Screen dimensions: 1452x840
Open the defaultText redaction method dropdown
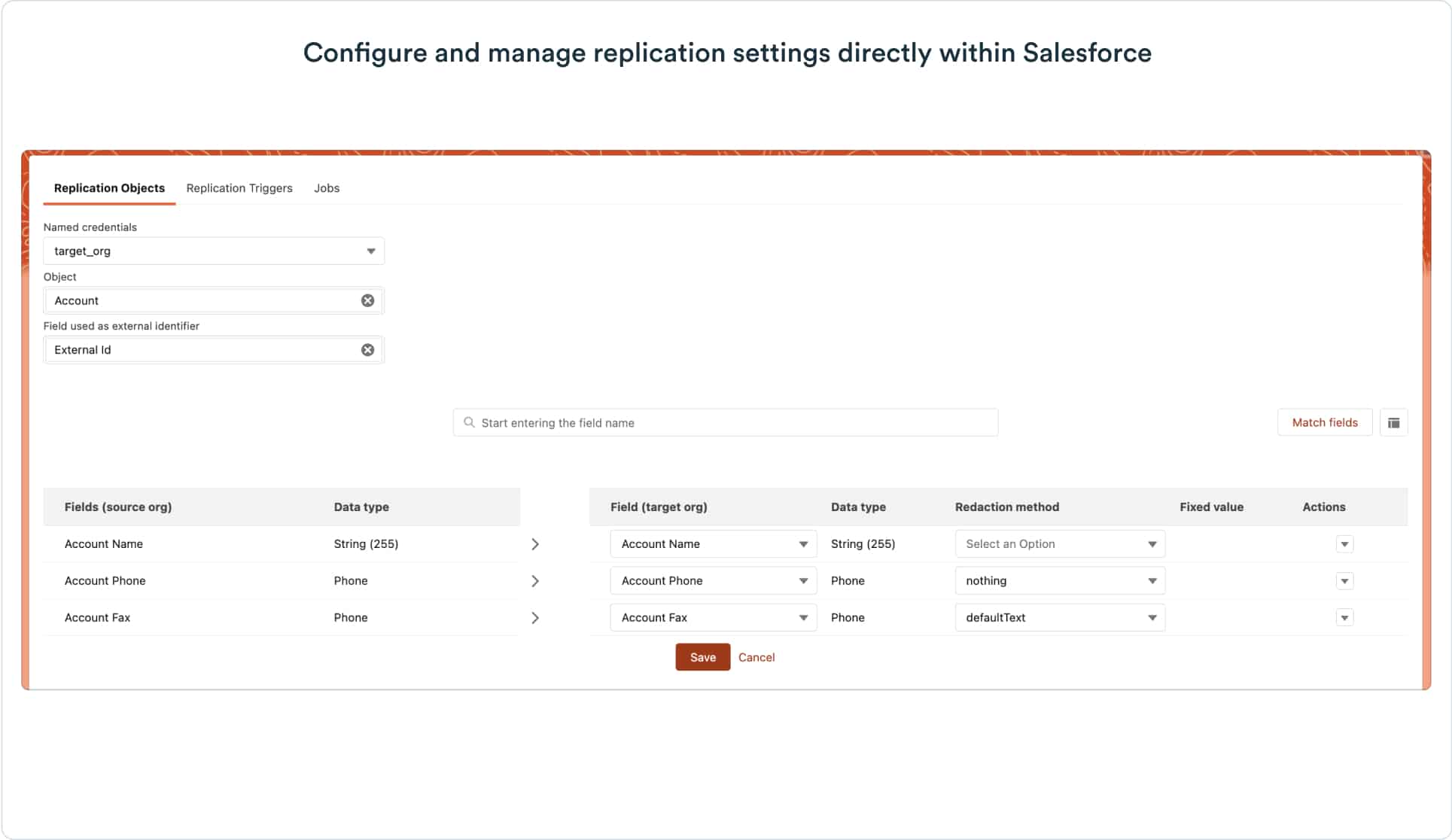pyautogui.click(x=1059, y=618)
